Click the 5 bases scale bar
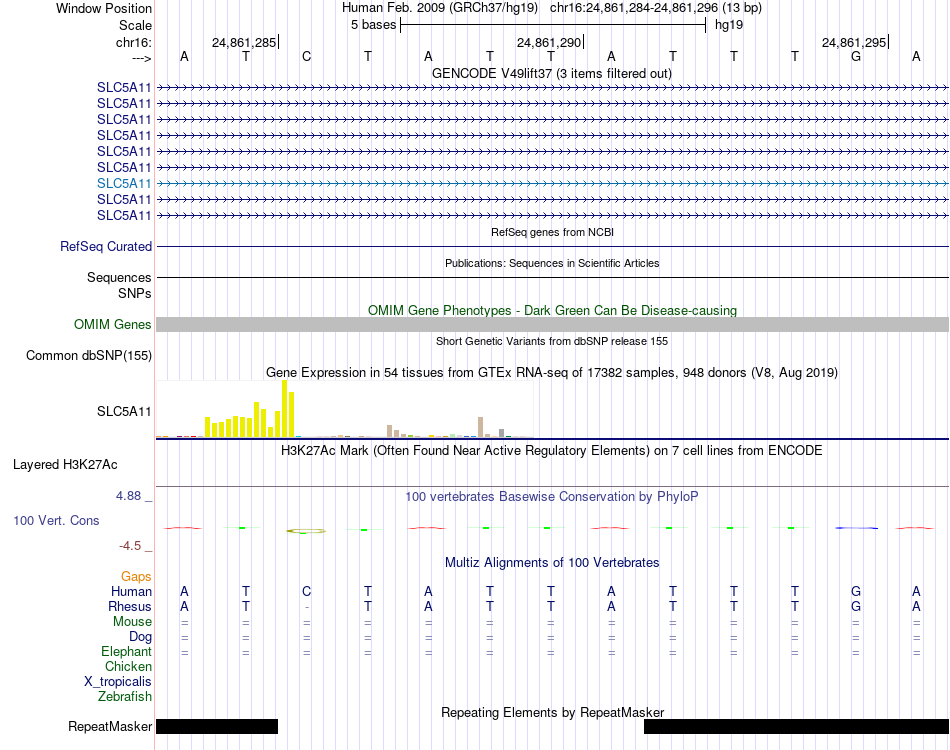Image resolution: width=950 pixels, height=750 pixels. pyautogui.click(x=553, y=25)
